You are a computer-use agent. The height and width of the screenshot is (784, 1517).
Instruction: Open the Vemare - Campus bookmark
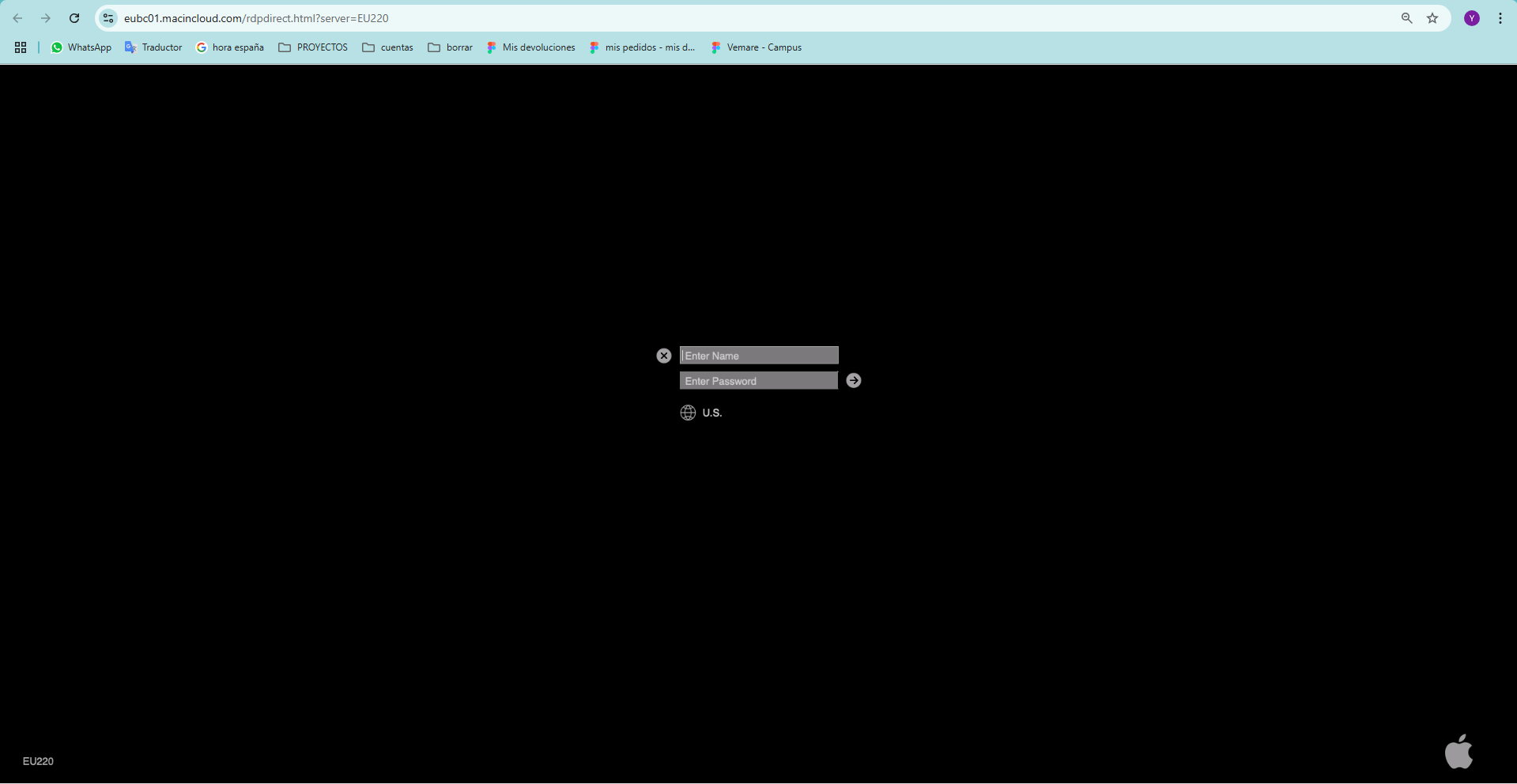click(756, 47)
